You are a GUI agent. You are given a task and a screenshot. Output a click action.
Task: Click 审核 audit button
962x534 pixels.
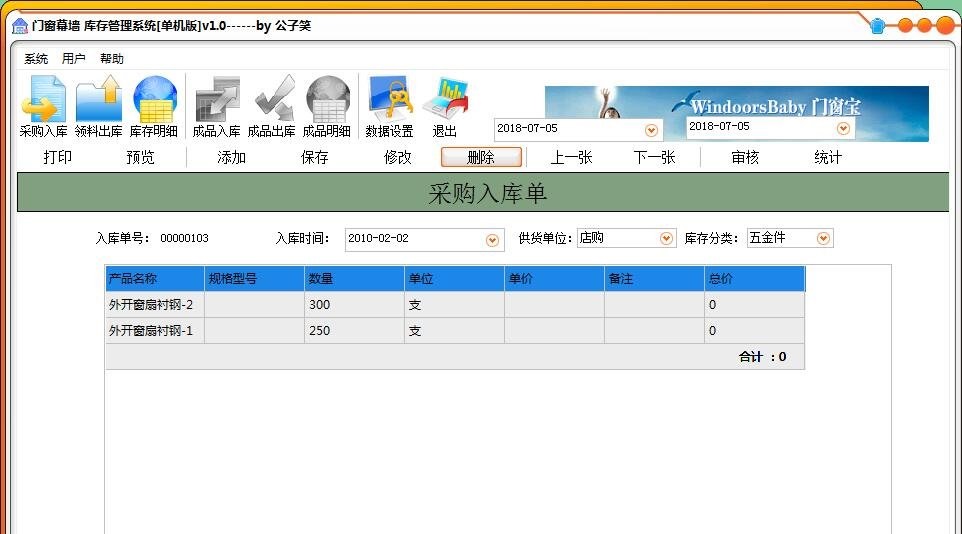745,157
